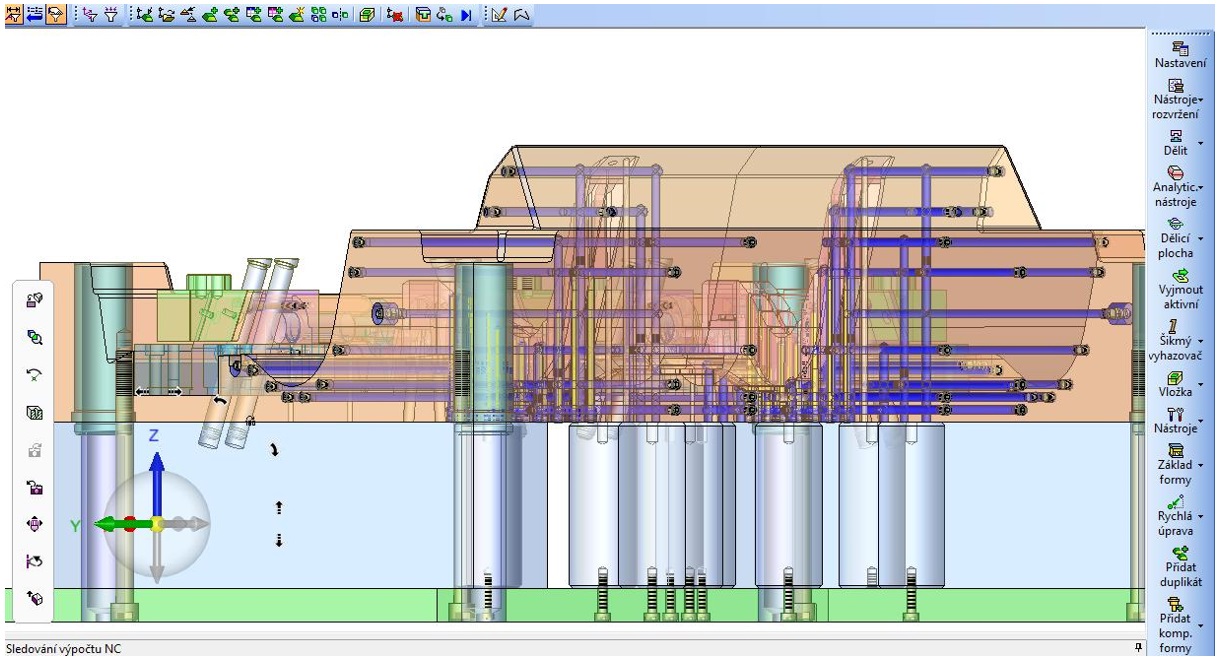Toggle the first highlighted orange toolbar button
This screenshot has height=661, width=1219.
click(14, 14)
